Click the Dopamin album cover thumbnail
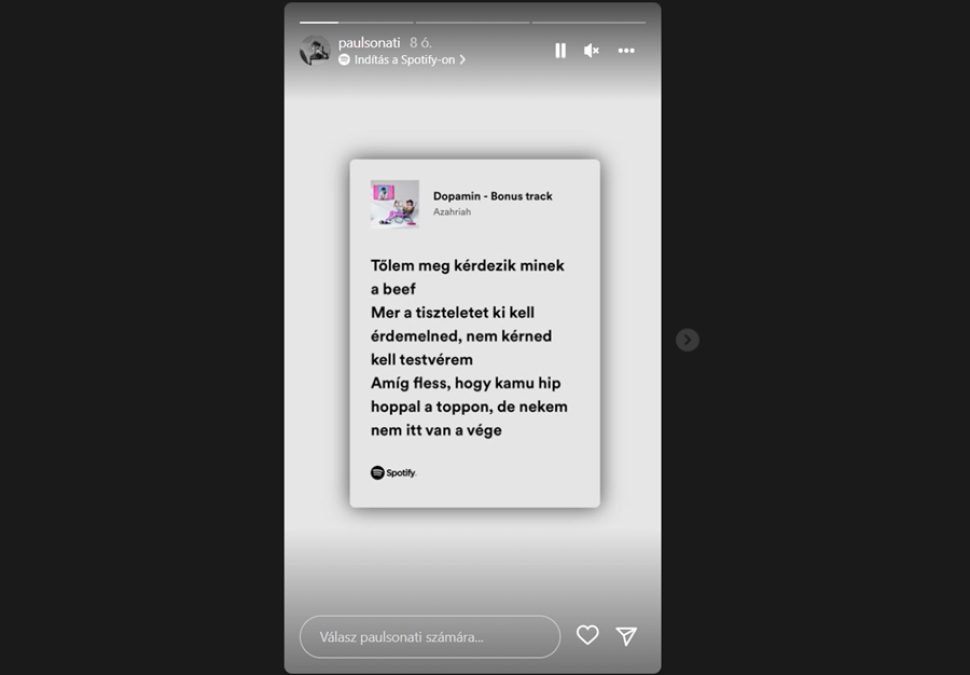970x675 pixels. click(395, 204)
